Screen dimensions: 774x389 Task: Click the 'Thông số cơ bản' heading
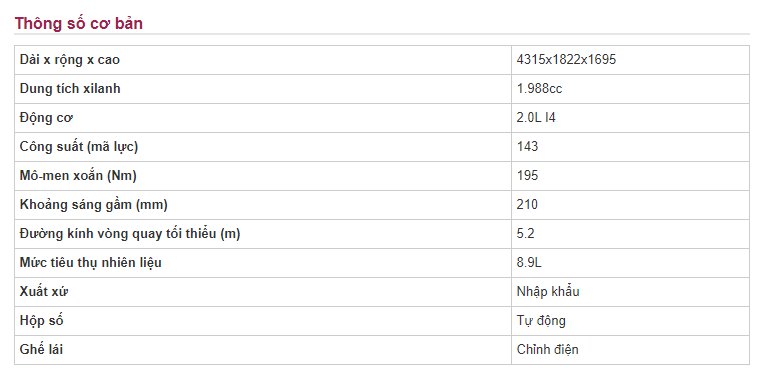(78, 23)
